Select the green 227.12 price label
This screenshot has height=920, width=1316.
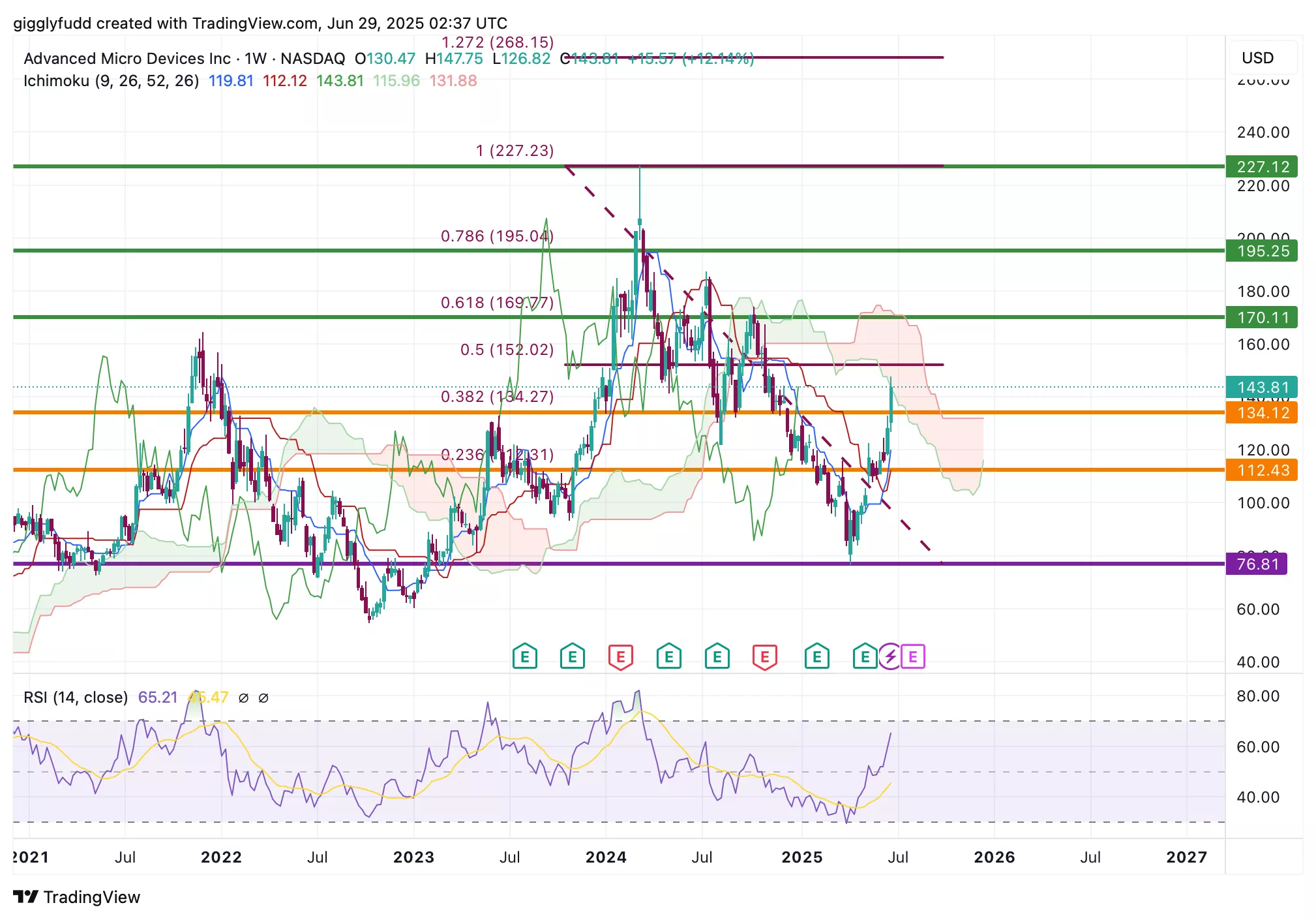point(1261,167)
